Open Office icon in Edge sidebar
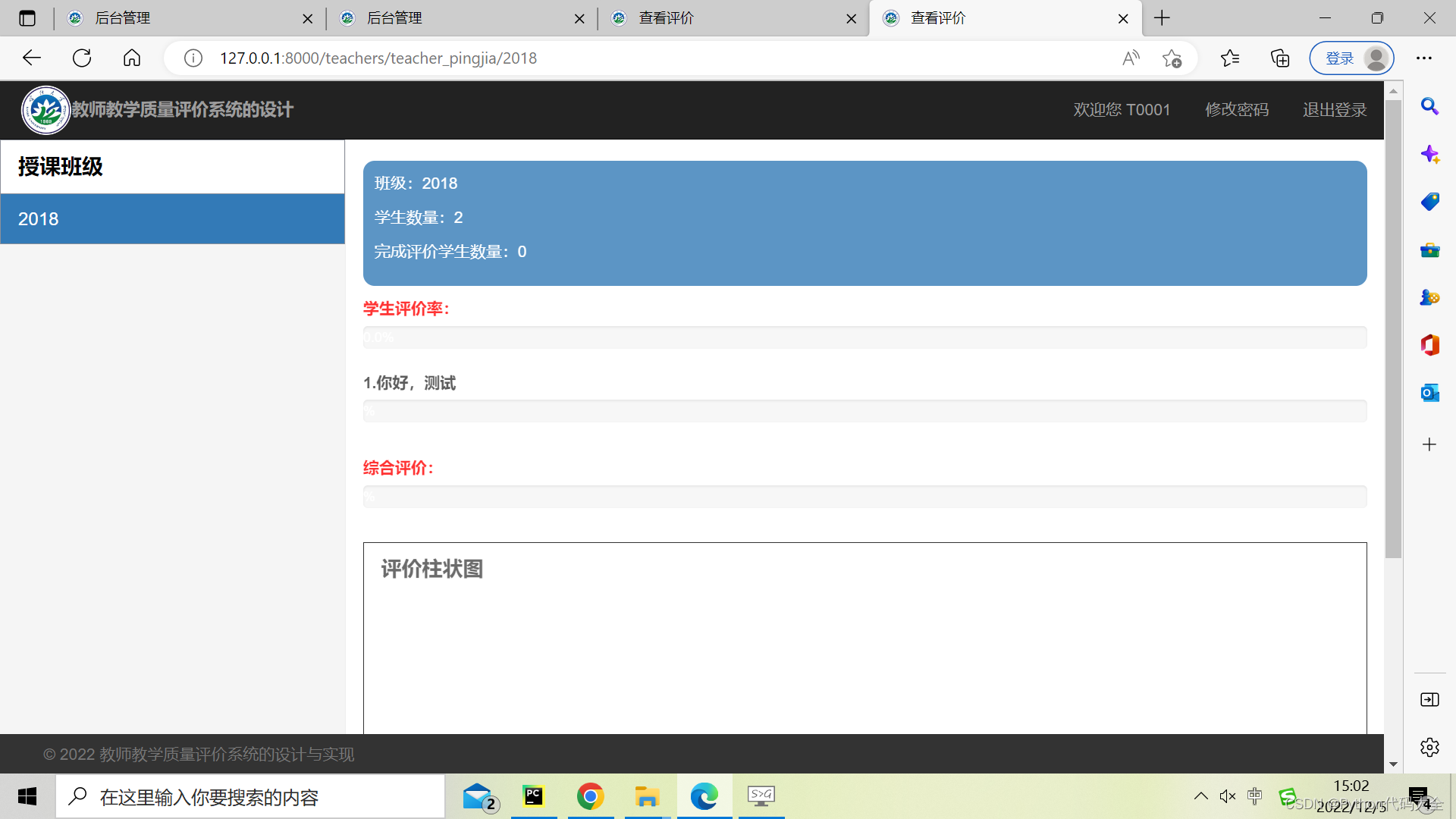Image resolution: width=1456 pixels, height=819 pixels. [1429, 345]
